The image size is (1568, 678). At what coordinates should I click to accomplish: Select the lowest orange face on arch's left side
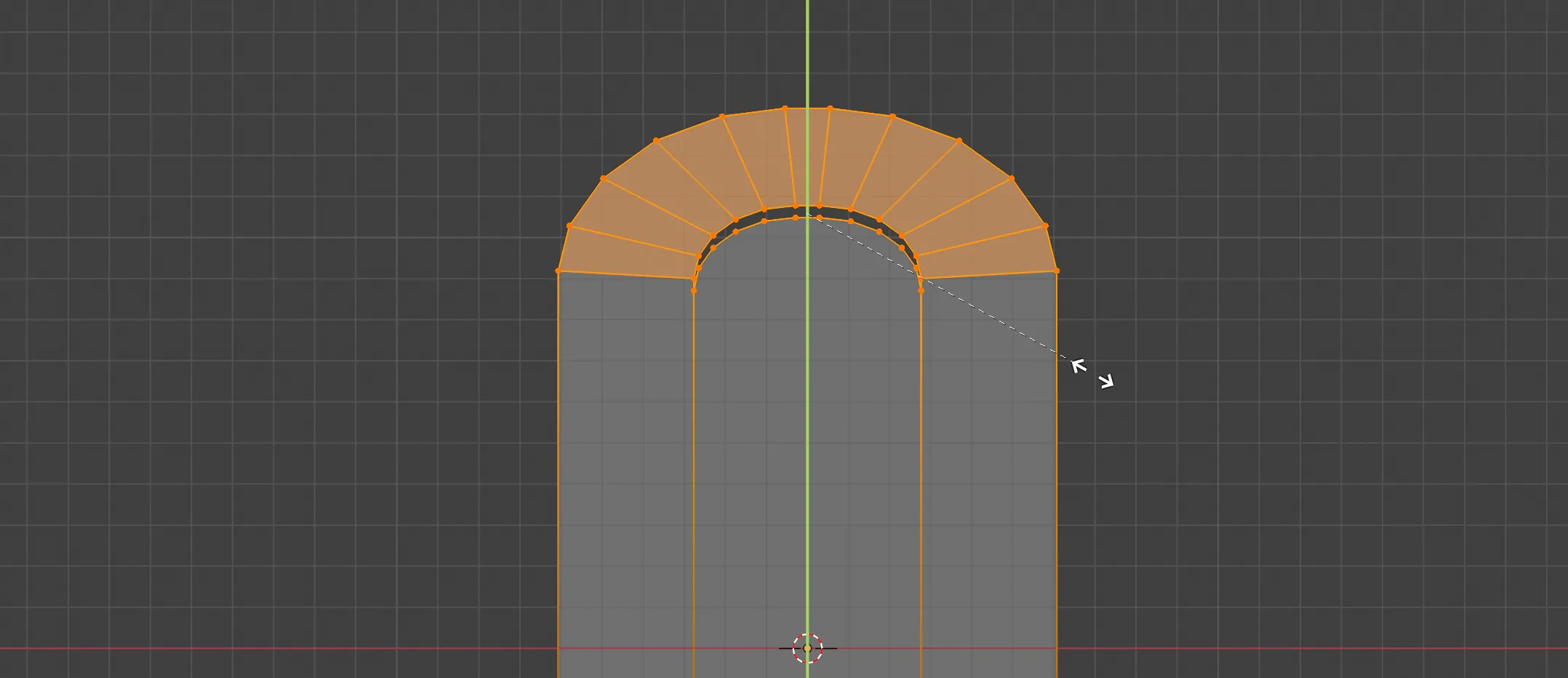coord(629,255)
